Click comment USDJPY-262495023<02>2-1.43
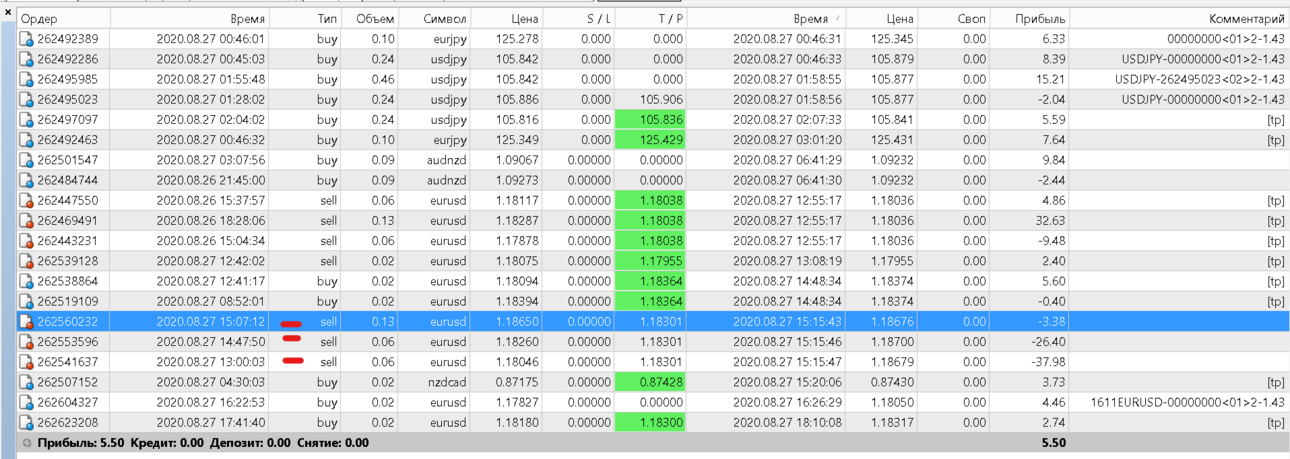The image size is (1290, 459). coord(1200,79)
